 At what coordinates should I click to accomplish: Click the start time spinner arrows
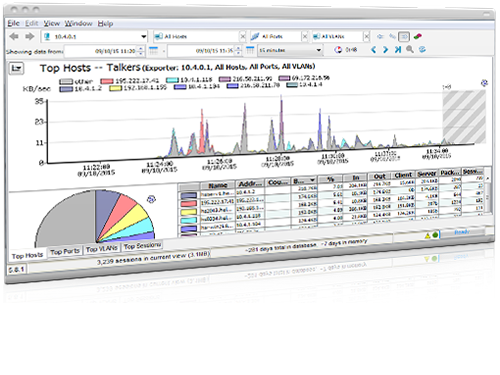click(141, 51)
